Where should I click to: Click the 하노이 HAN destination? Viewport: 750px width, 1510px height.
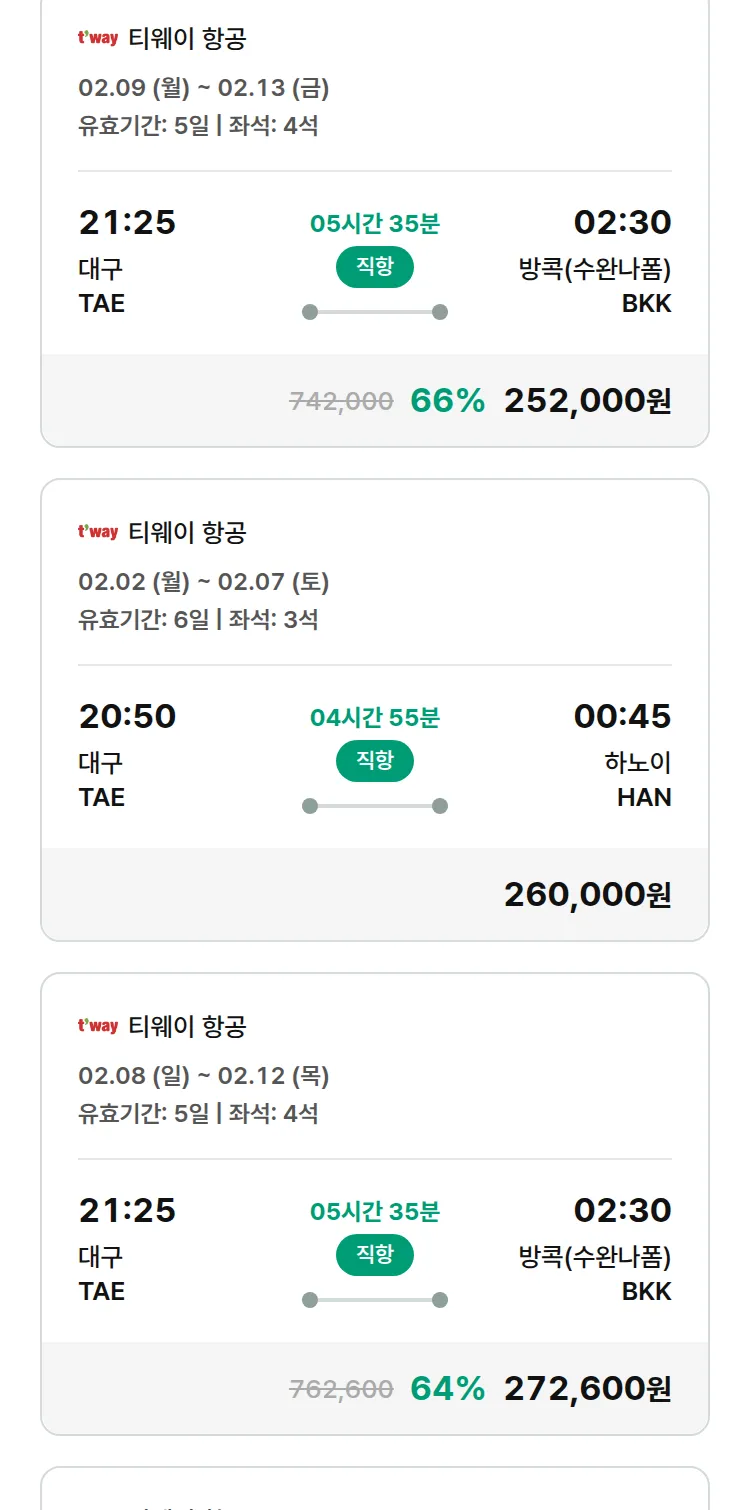pos(638,780)
